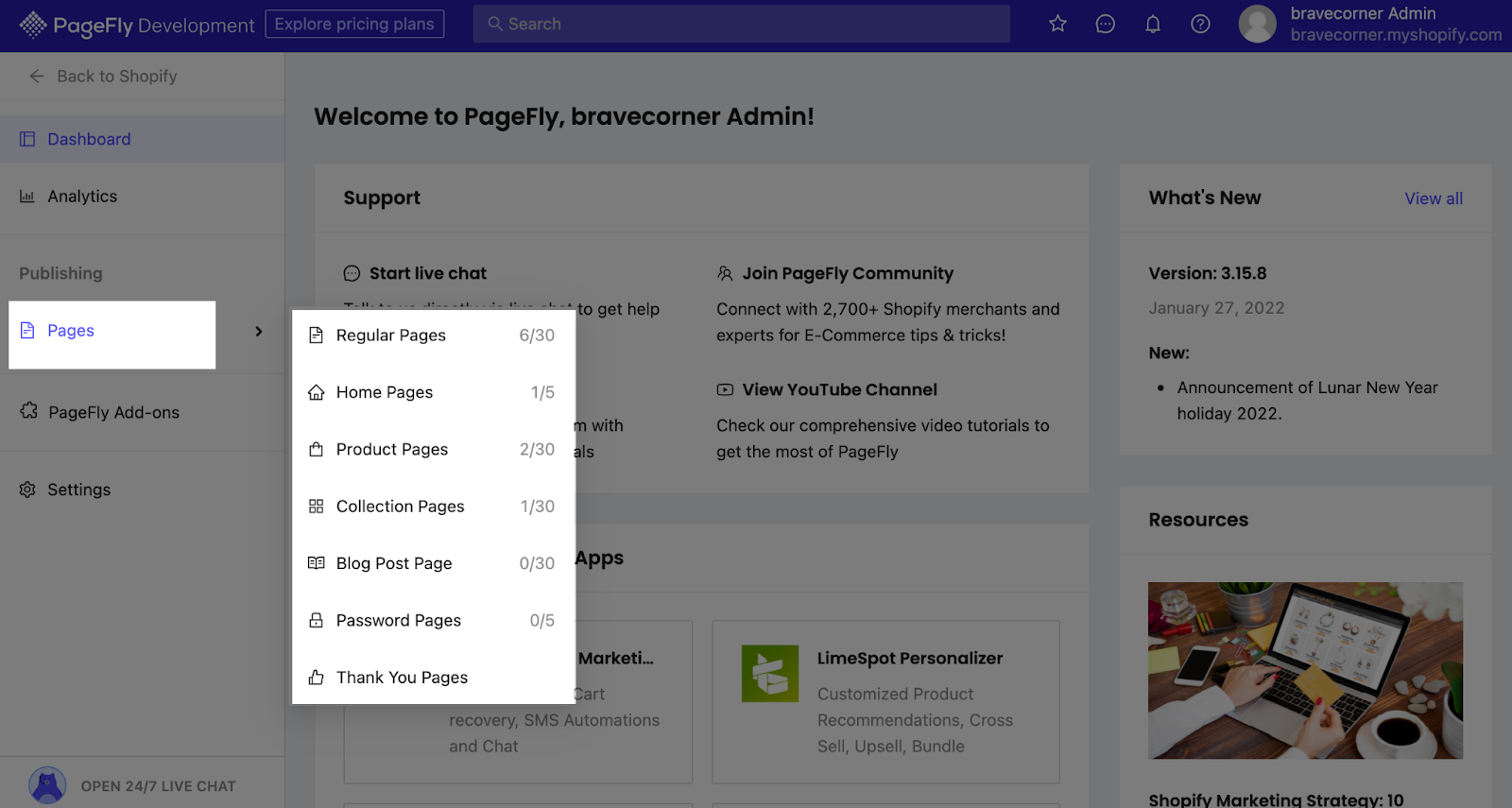
Task: Click the Version: 3.15.8 text
Action: [x=1208, y=273]
